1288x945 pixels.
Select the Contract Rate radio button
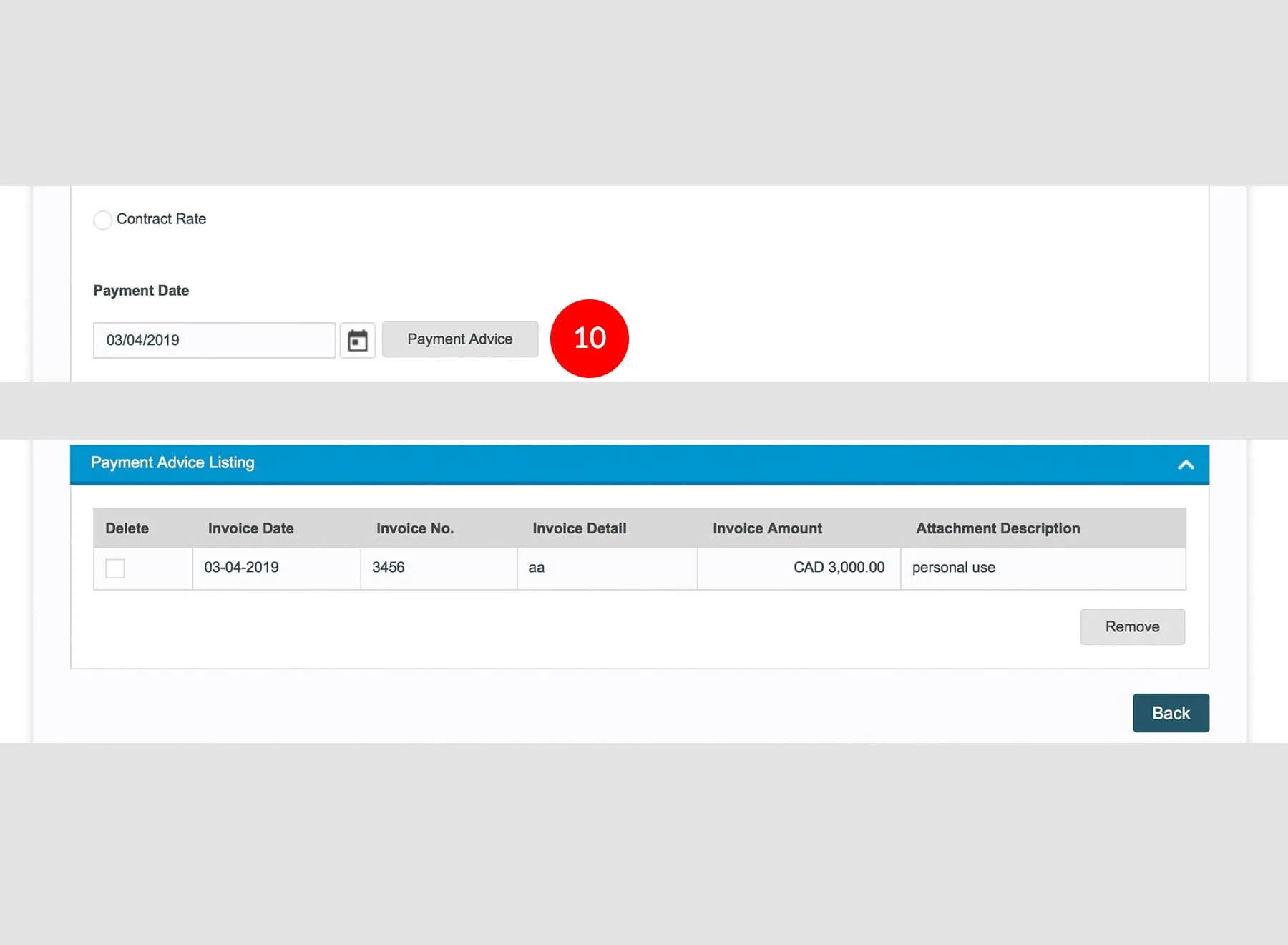(103, 220)
